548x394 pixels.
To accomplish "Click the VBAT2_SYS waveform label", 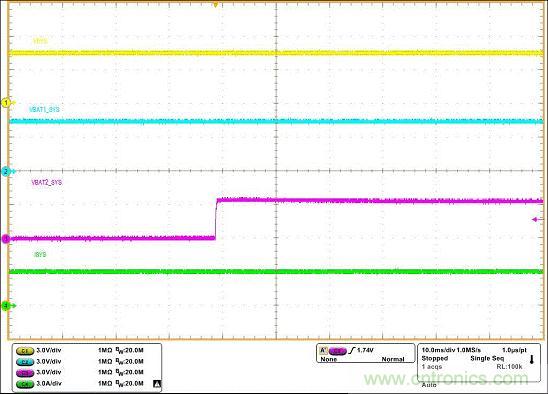I will point(47,182).
